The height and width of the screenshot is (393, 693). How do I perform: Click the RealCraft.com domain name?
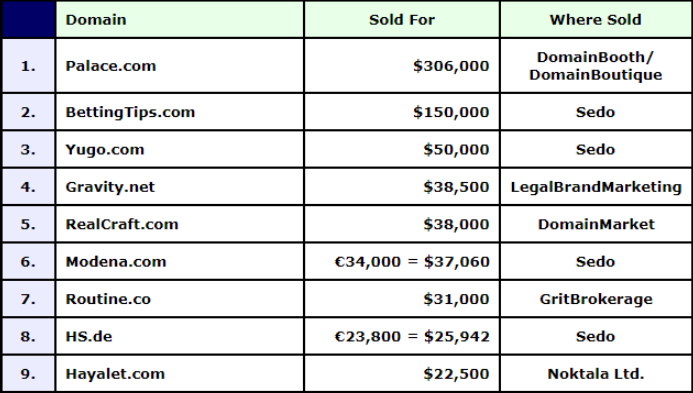(x=122, y=224)
